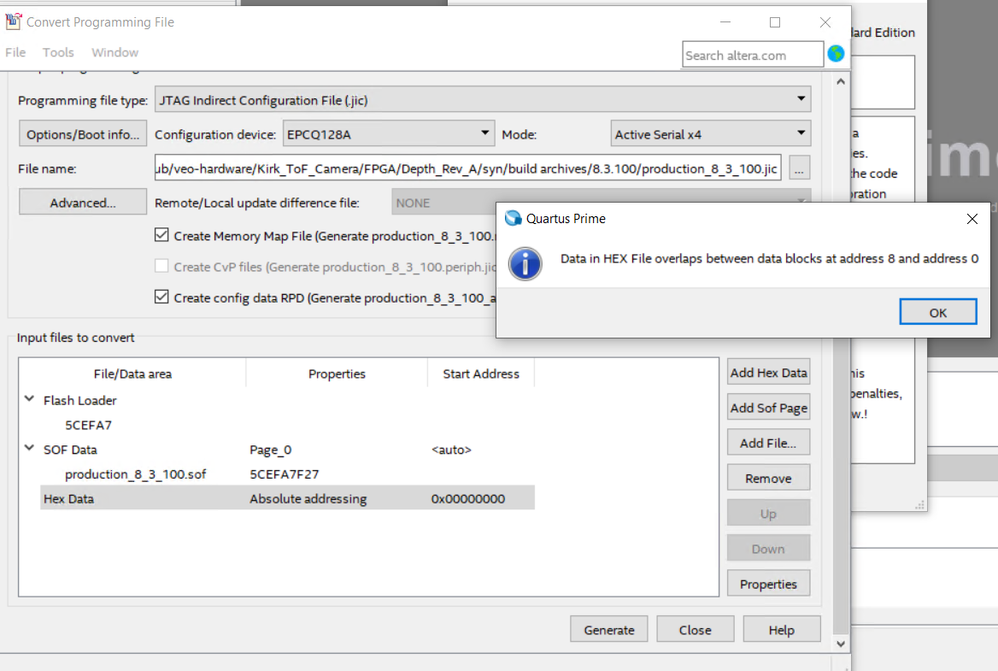The image size is (998, 671).
Task: Click the Help button
Action: pos(781,630)
